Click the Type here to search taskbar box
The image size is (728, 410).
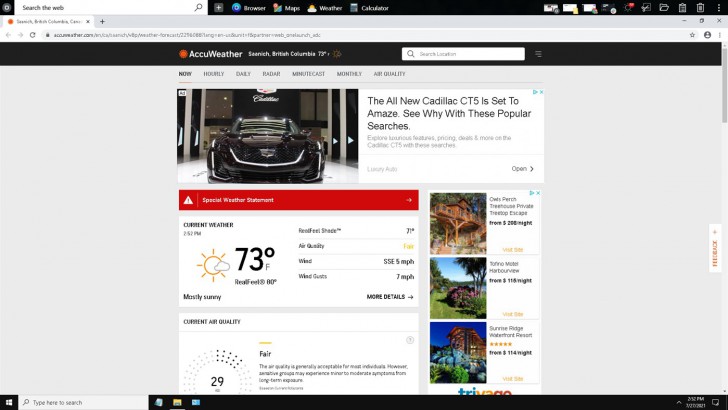83,402
